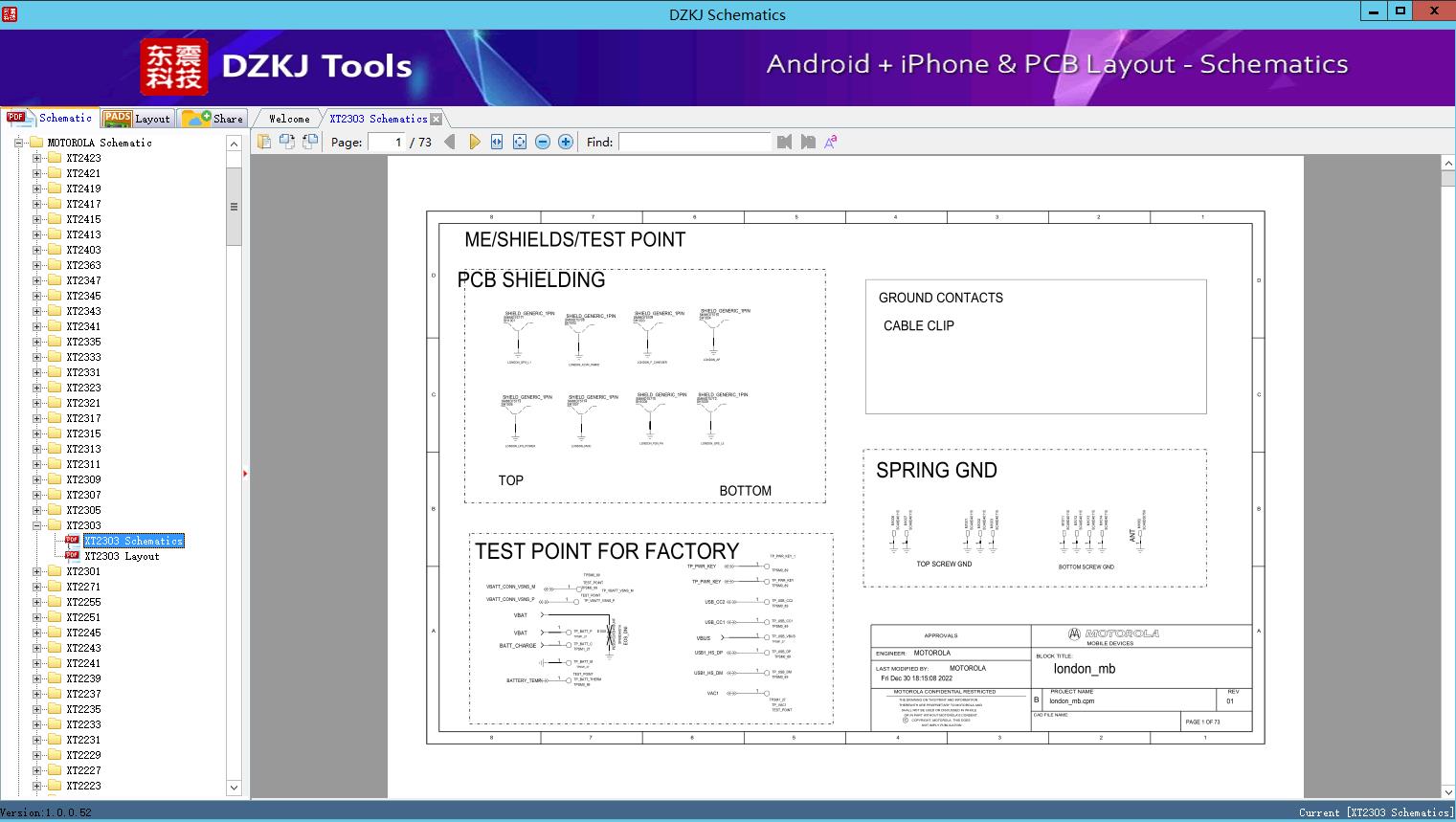1456x822 pixels.
Task: Open the XT2303 Layout PDF item
Action: [122, 556]
